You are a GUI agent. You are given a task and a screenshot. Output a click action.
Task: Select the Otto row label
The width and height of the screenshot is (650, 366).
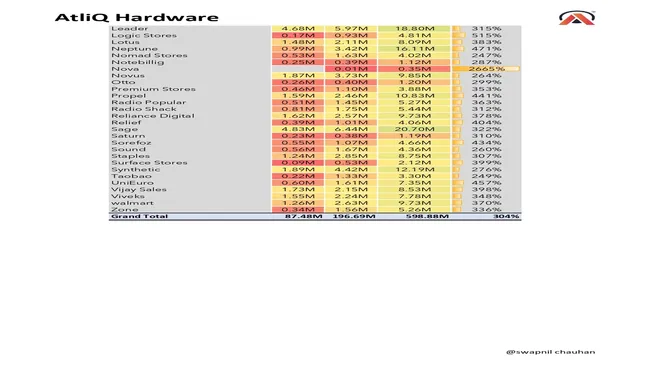coord(123,82)
